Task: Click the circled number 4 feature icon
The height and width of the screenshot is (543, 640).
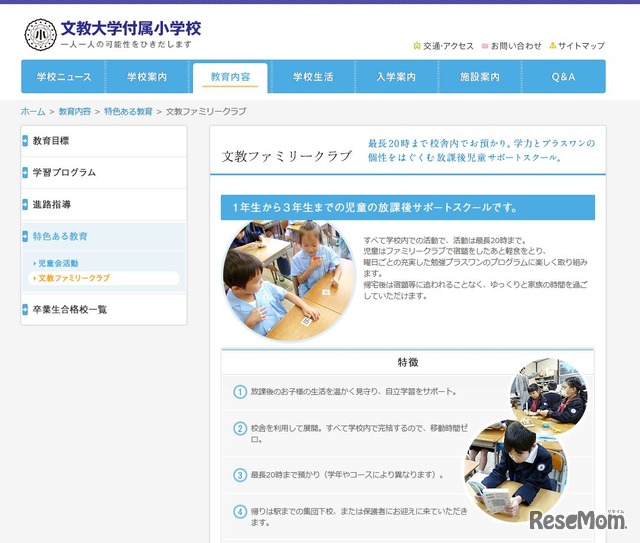Action: coord(240,511)
